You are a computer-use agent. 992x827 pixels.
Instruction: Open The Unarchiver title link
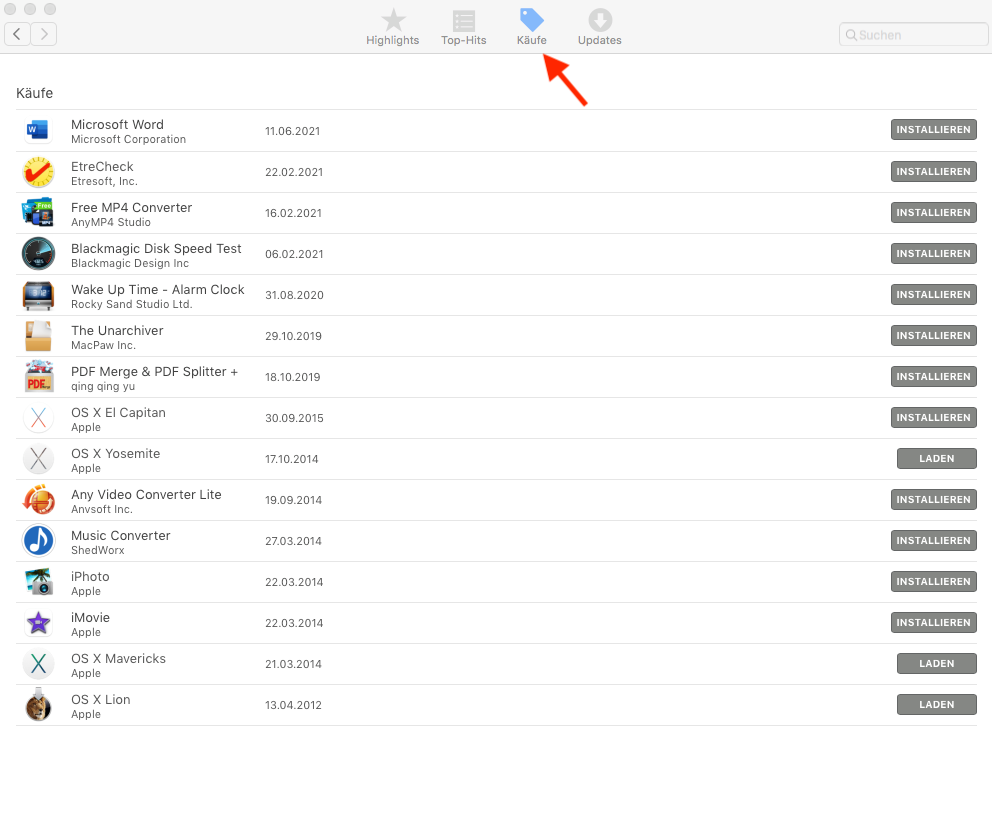[117, 330]
